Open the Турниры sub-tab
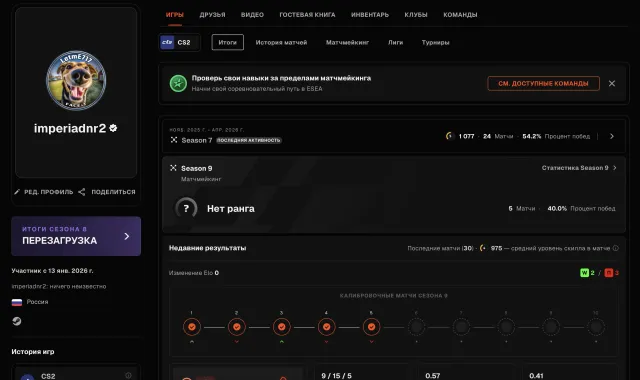This screenshot has width=640, height=380. 436,42
